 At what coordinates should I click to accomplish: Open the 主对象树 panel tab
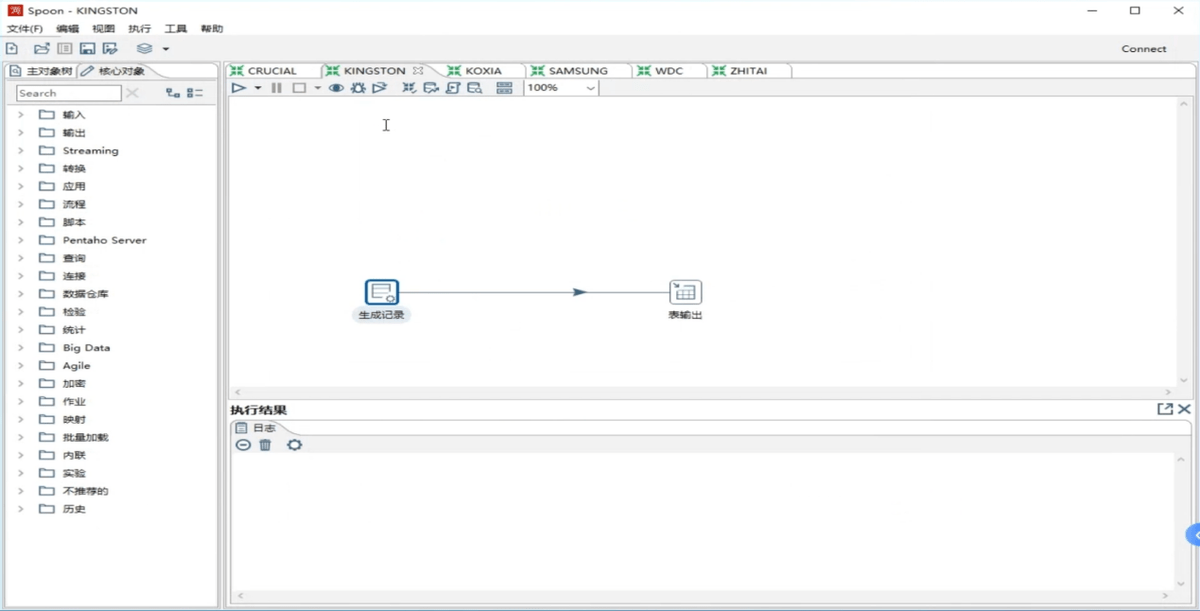point(41,71)
